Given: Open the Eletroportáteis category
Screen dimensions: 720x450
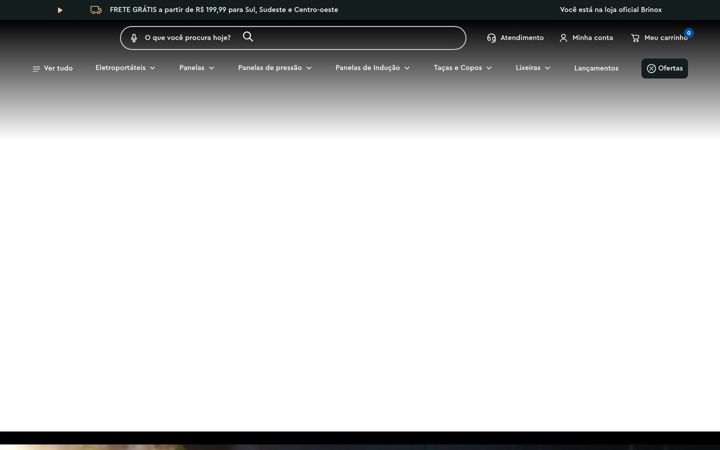Looking at the screenshot, I should (120, 68).
